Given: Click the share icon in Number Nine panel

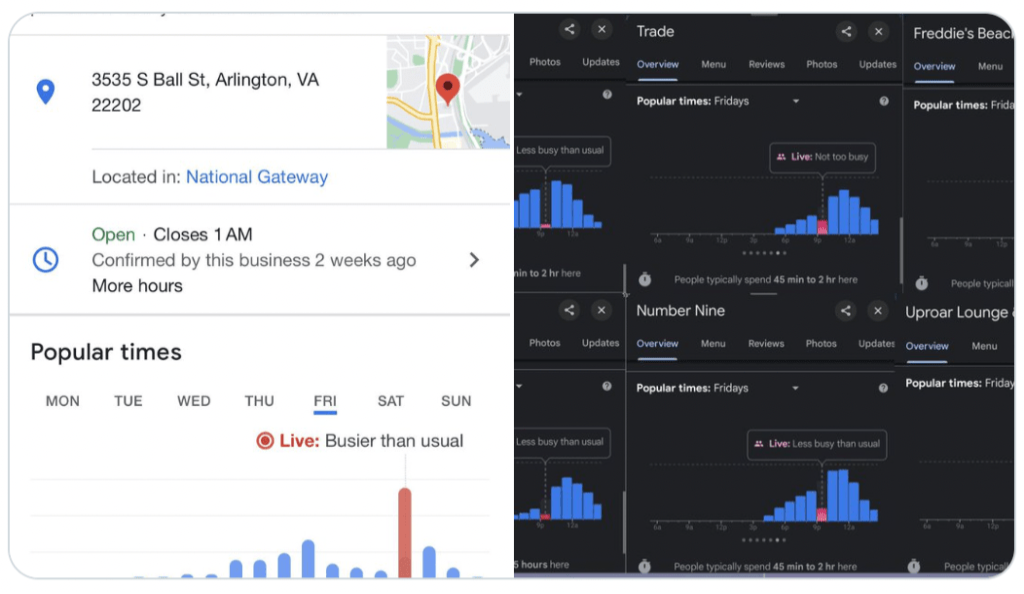Looking at the screenshot, I should click(846, 311).
